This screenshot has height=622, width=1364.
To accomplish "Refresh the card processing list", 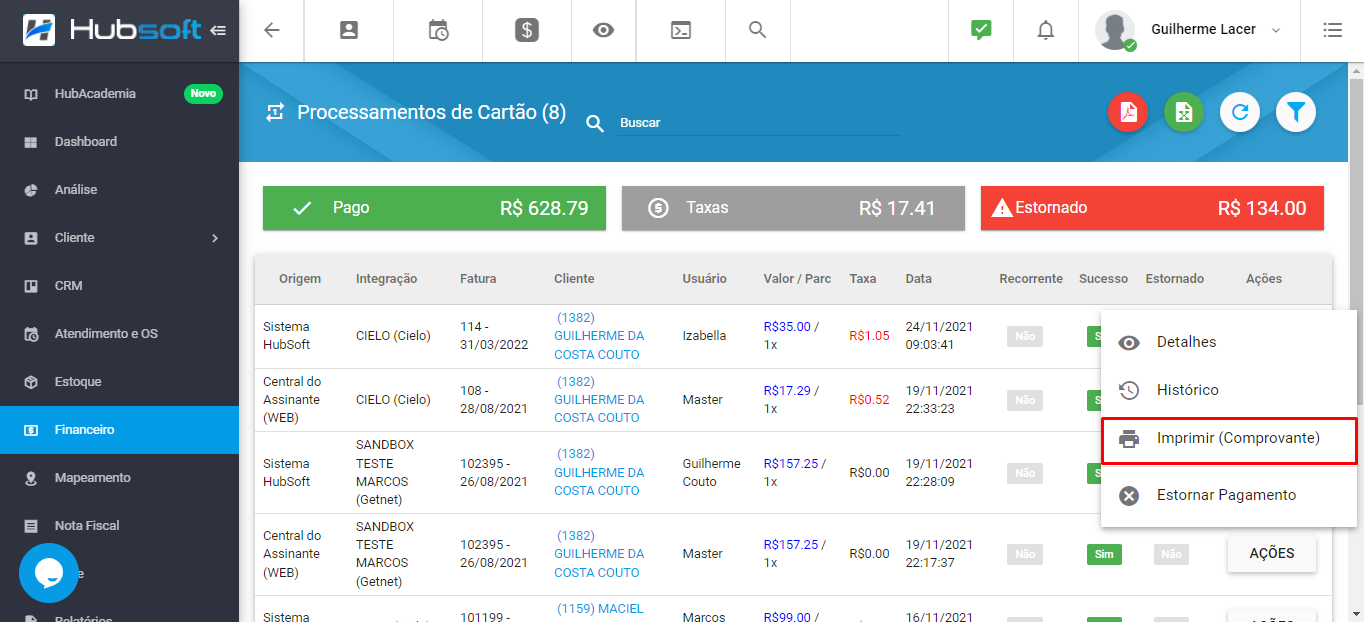I will click(1240, 112).
